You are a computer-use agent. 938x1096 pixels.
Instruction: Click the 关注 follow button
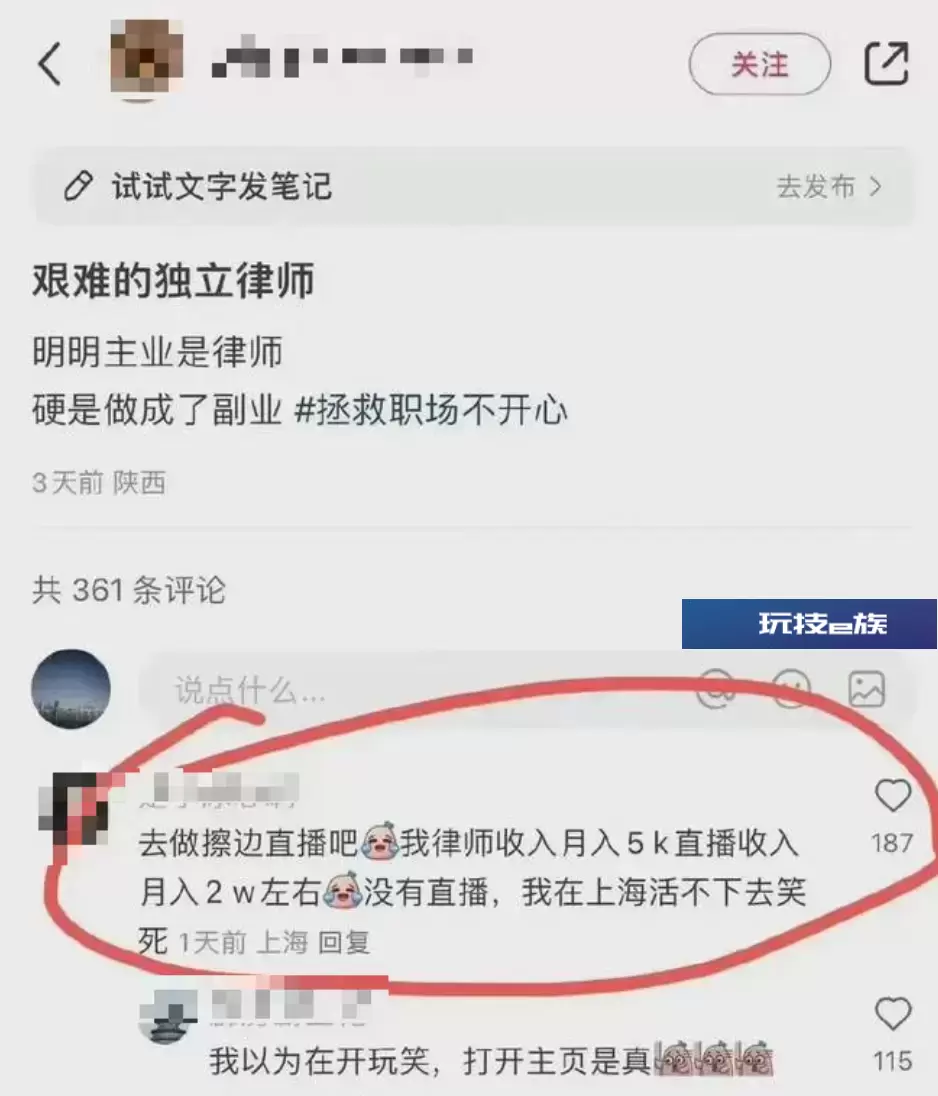[760, 64]
